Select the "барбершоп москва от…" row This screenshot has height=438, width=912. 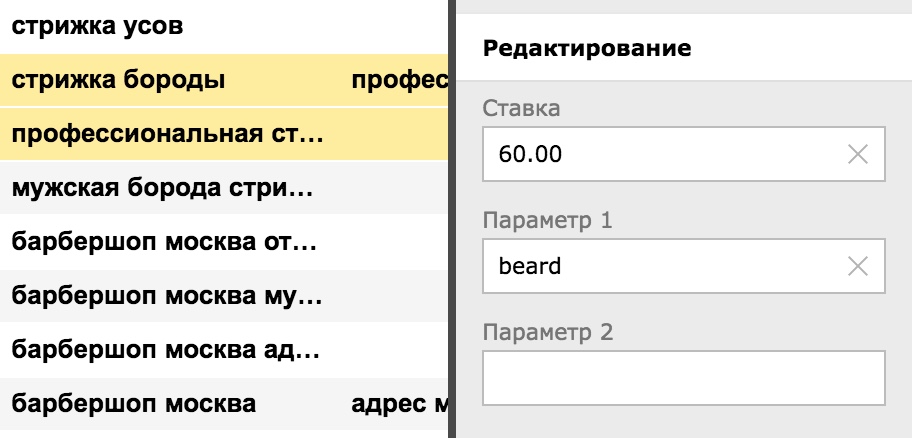point(165,242)
